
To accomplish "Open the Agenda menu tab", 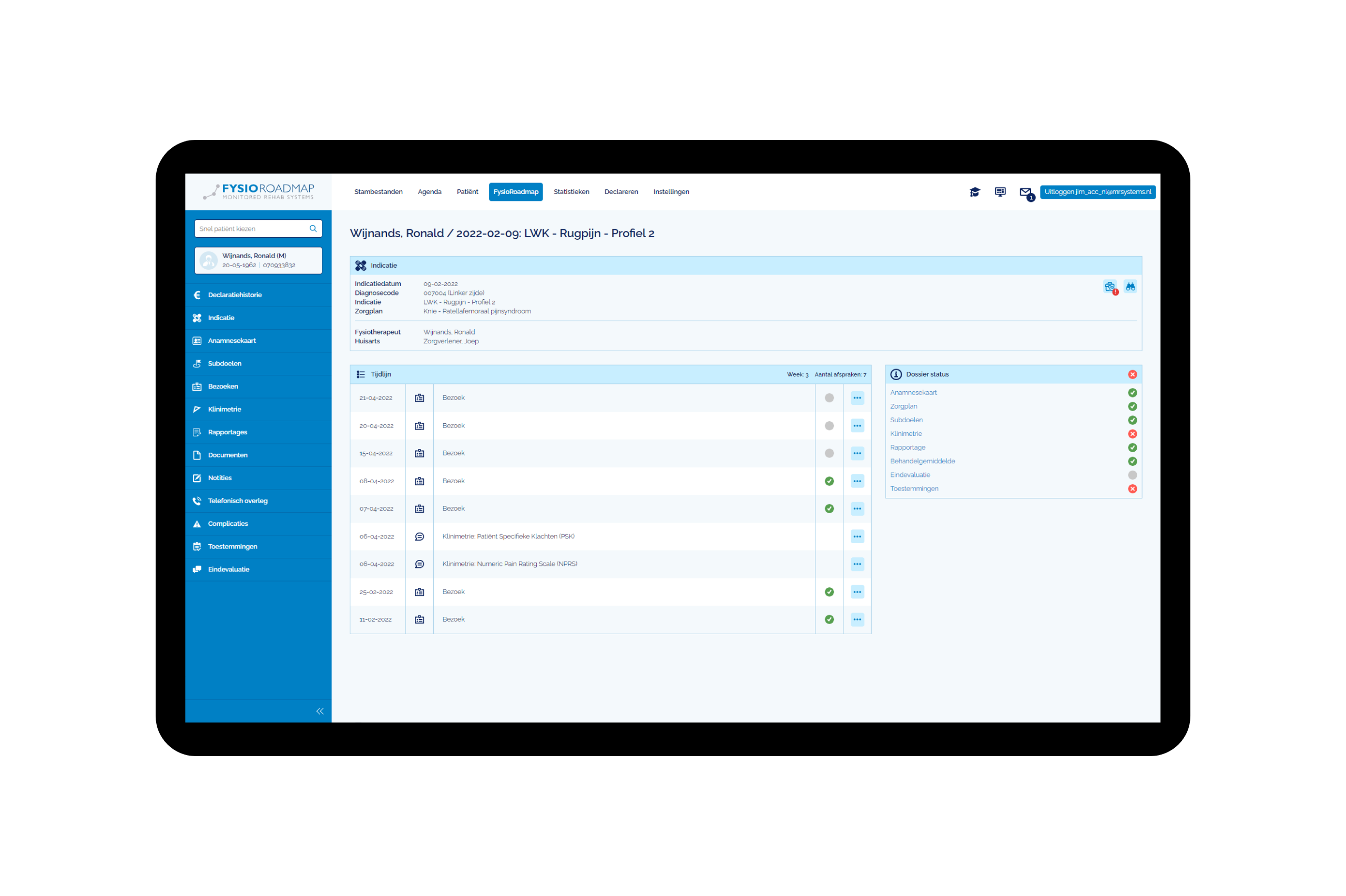I will click(429, 192).
